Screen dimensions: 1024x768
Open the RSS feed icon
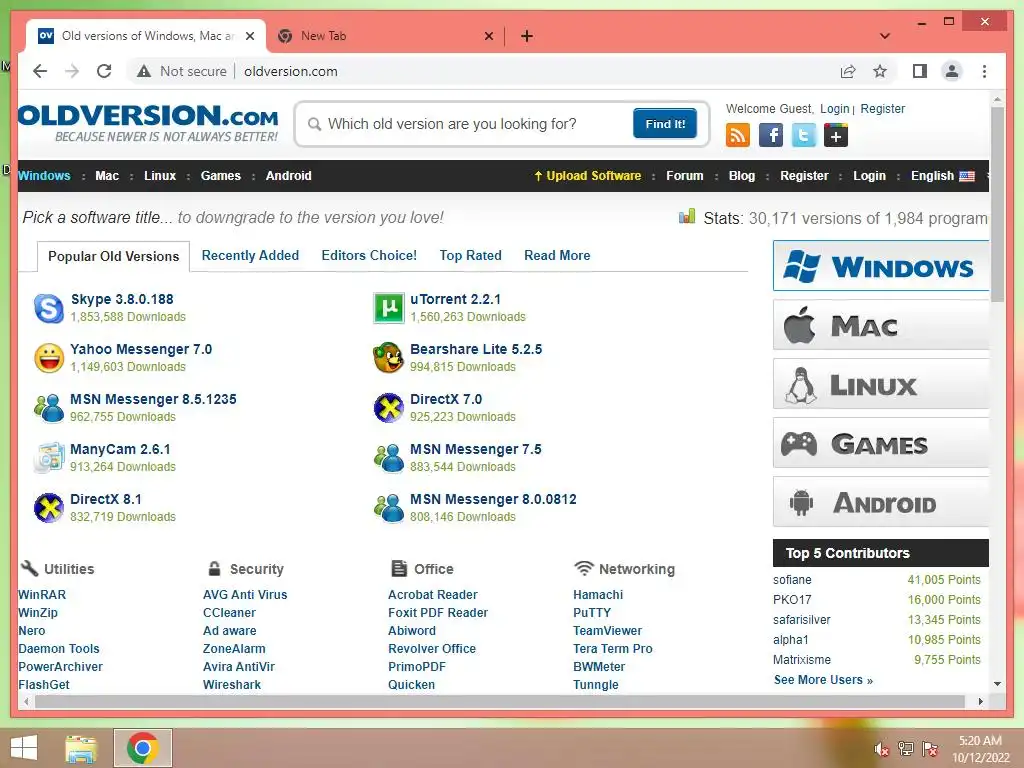(x=737, y=136)
